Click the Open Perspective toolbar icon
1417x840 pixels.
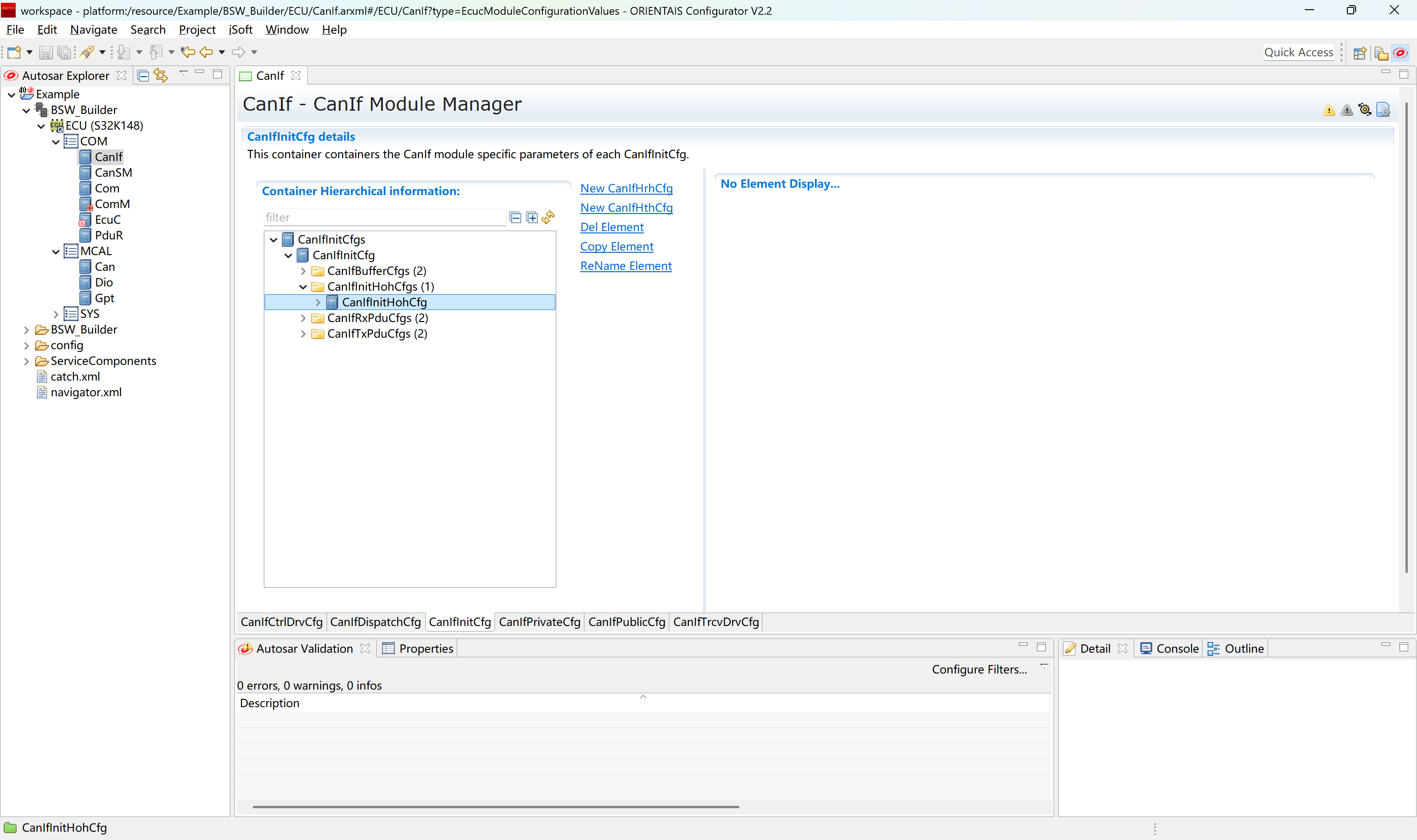1359,53
